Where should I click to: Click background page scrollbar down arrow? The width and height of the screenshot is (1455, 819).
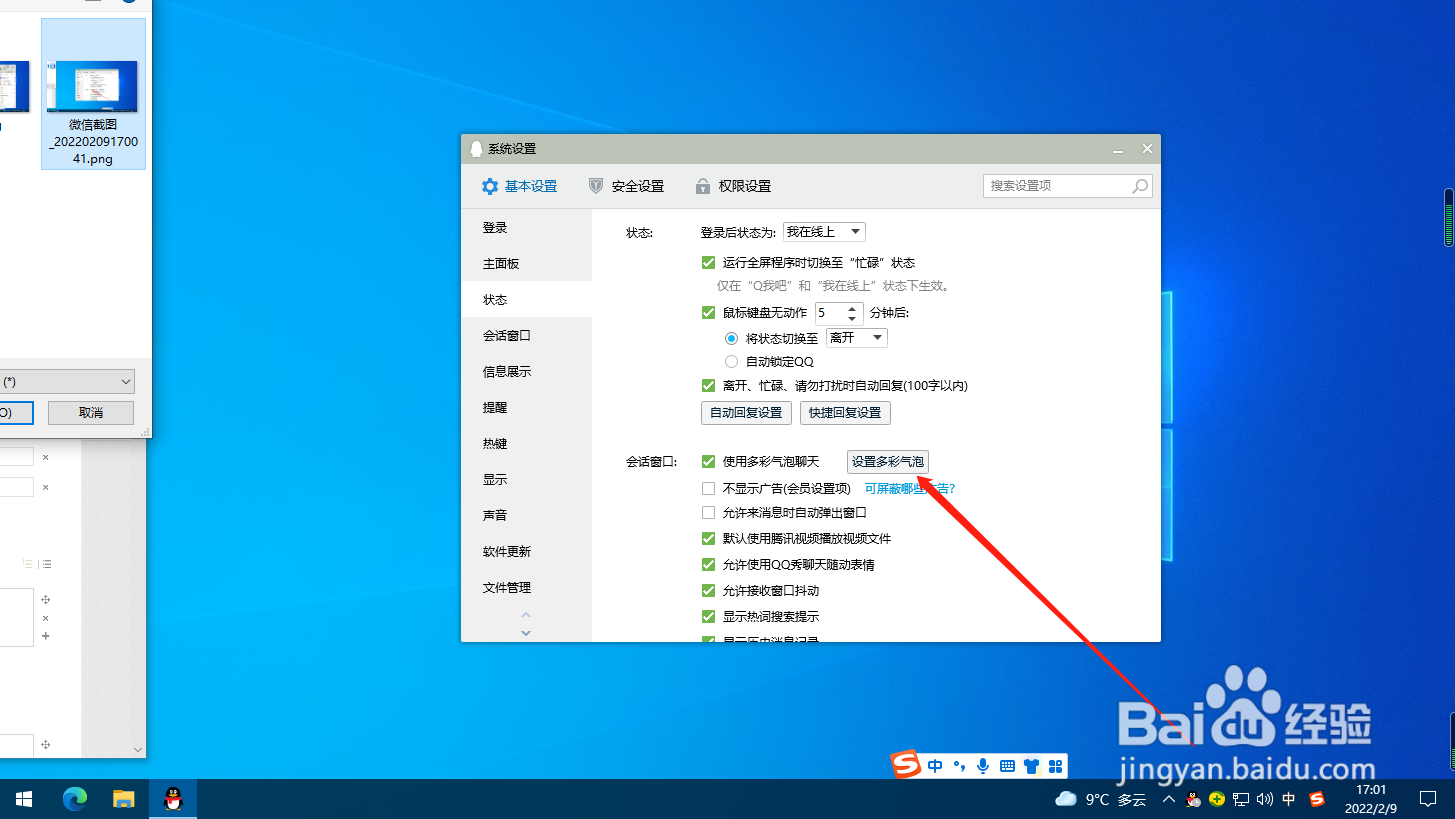coord(138,748)
